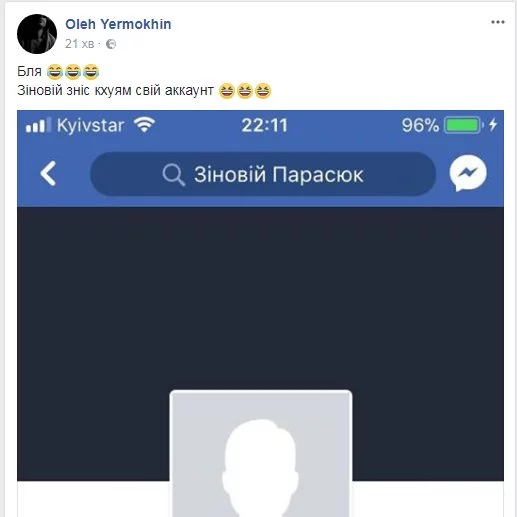
Task: Click the 22:11 clock in status bar
Action: click(264, 126)
